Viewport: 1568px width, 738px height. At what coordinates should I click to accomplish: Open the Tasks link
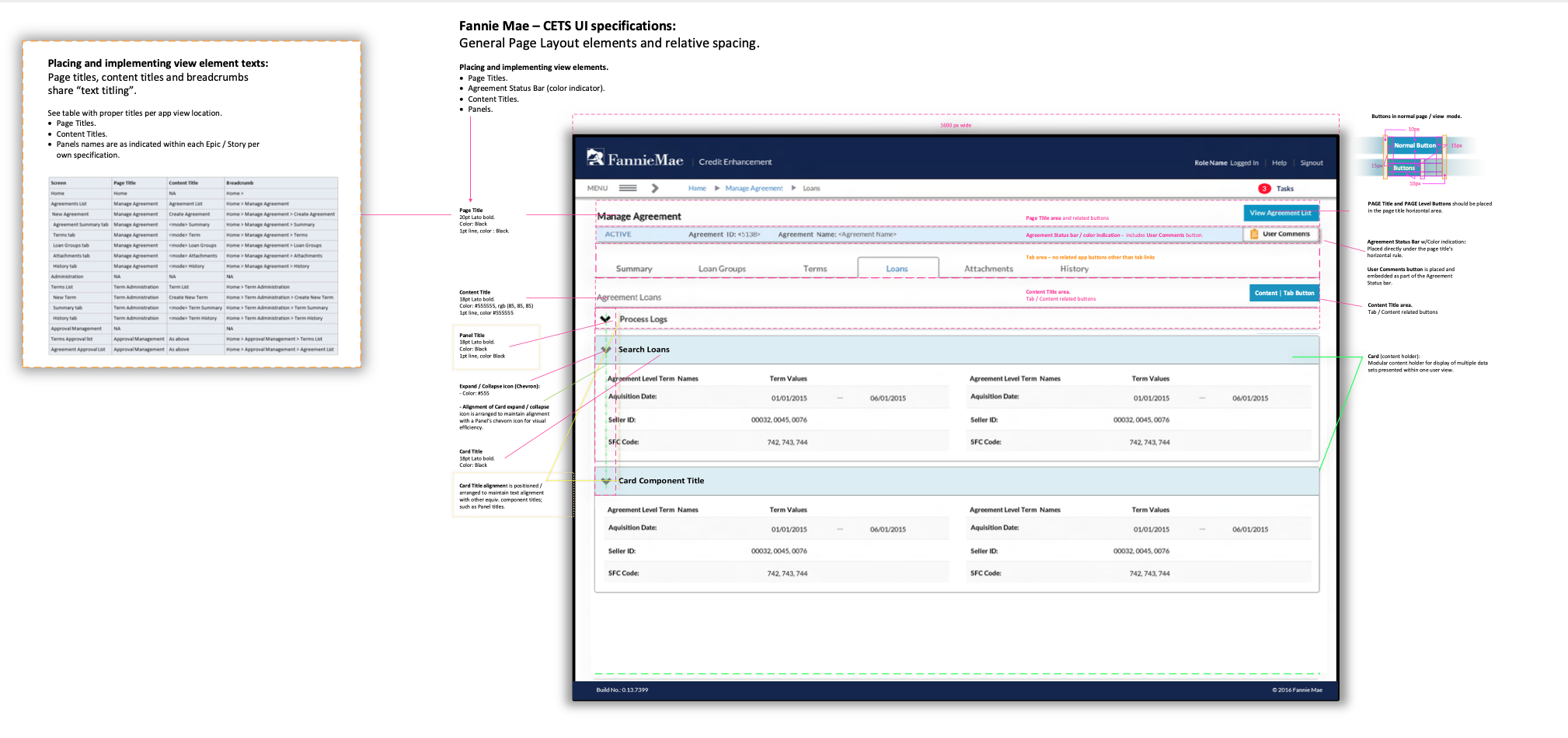coord(1285,189)
